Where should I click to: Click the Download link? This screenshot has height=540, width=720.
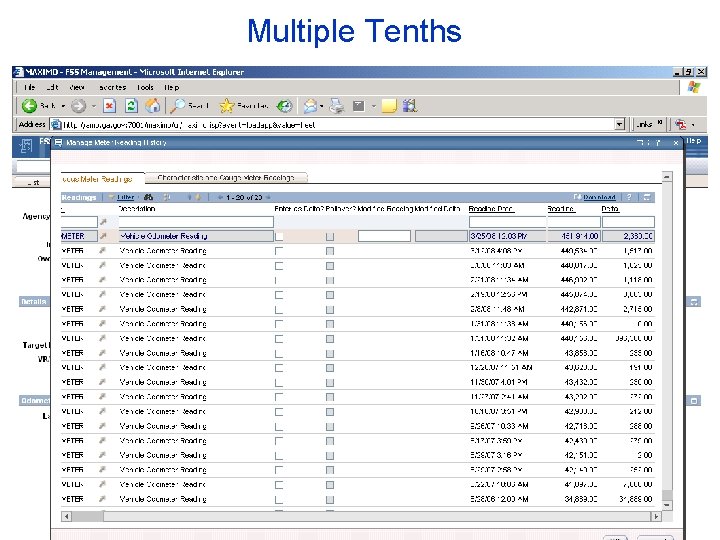599,197
